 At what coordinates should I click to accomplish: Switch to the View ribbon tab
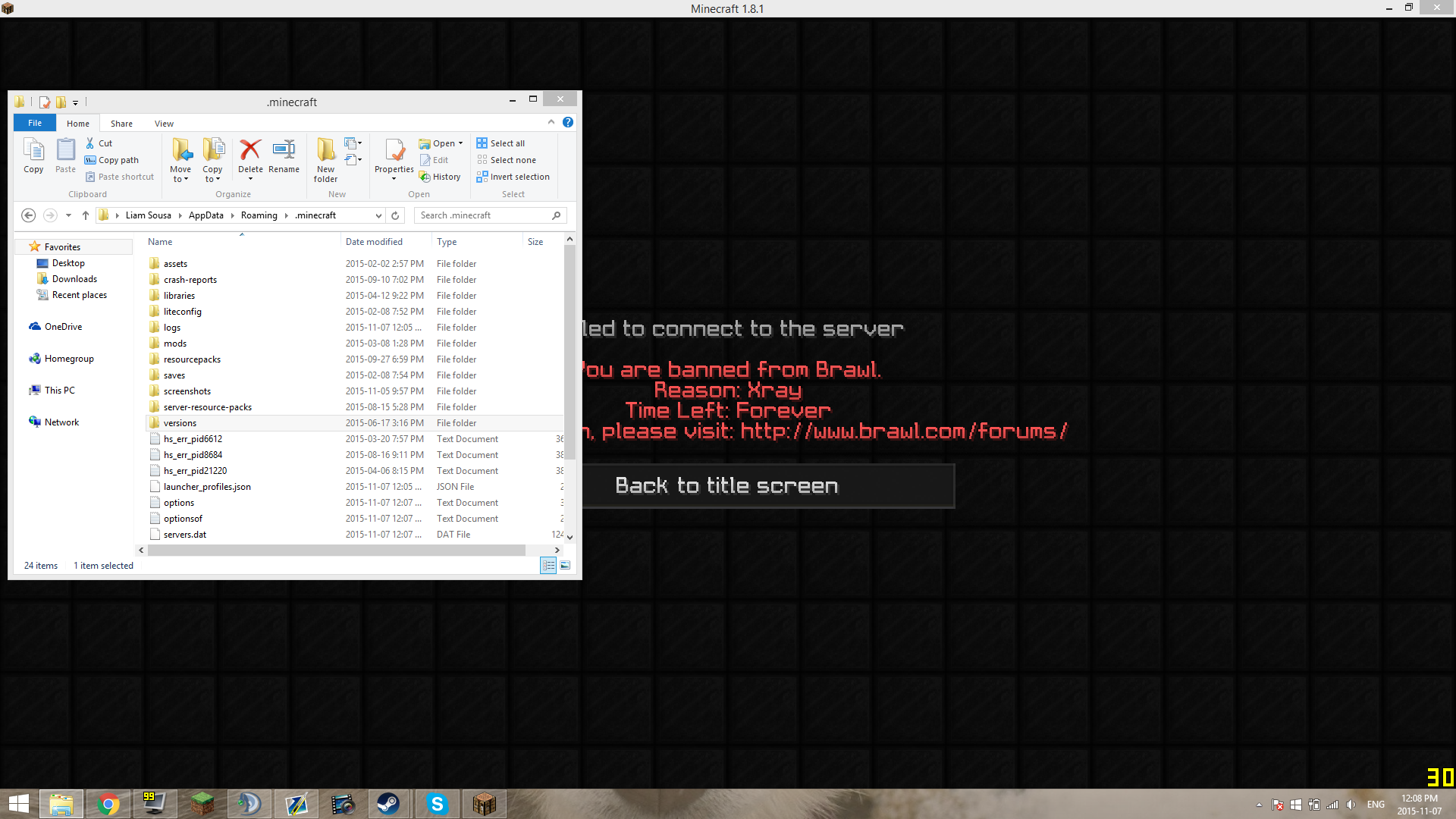(x=164, y=124)
